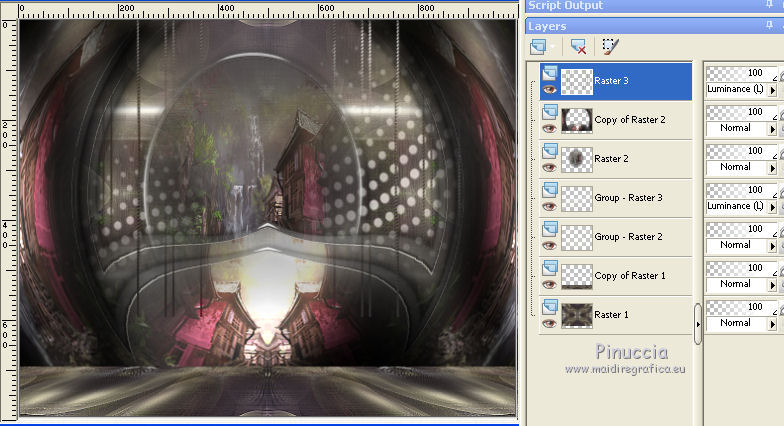This screenshot has height=426, width=784.
Task: Click the Layers palette splitter arrow
Action: pos(698,324)
